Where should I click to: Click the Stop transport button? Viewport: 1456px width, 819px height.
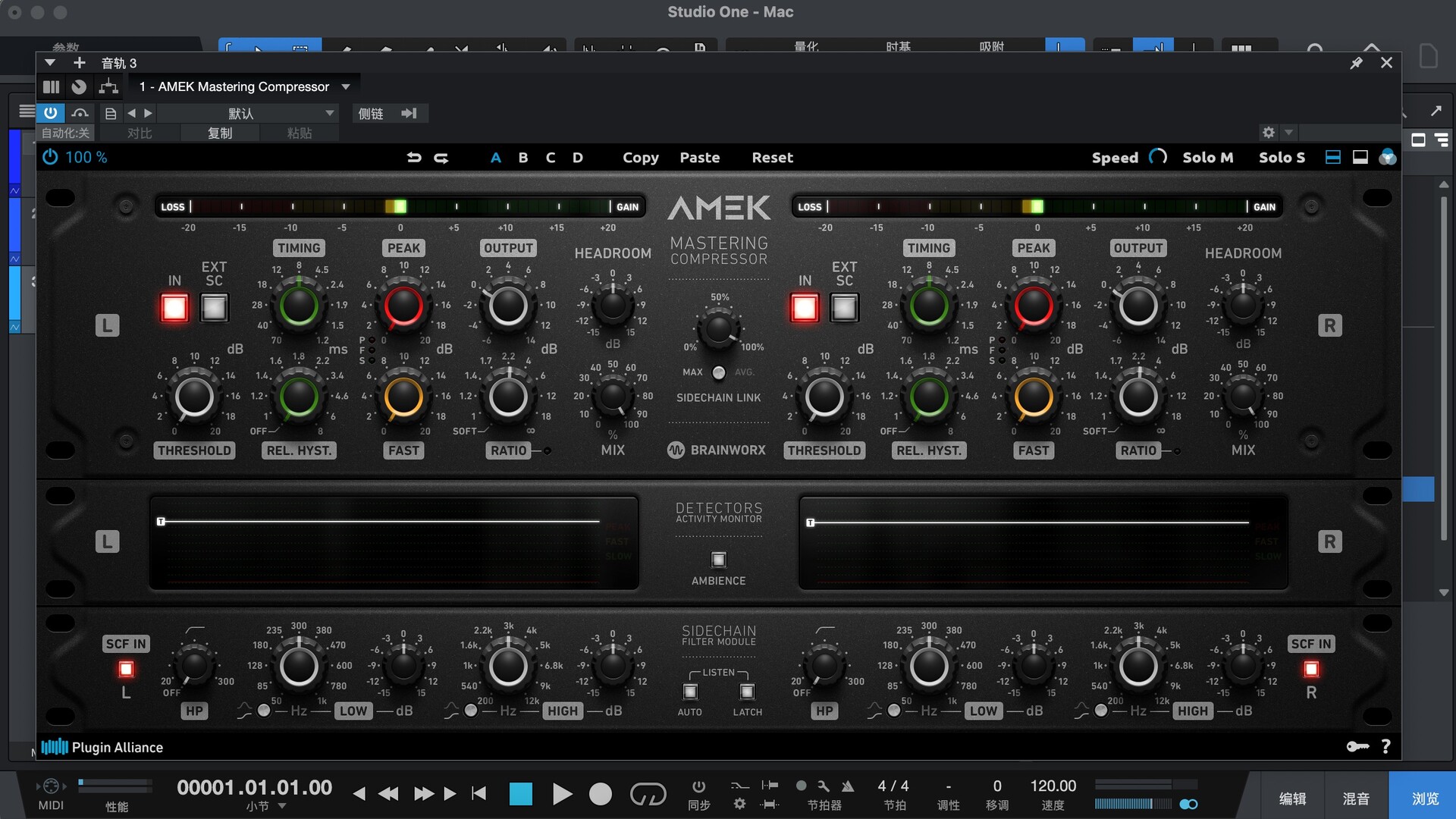(x=521, y=794)
